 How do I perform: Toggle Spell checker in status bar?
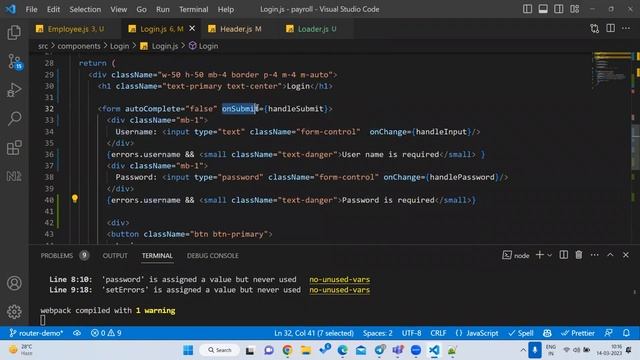pos(521,333)
